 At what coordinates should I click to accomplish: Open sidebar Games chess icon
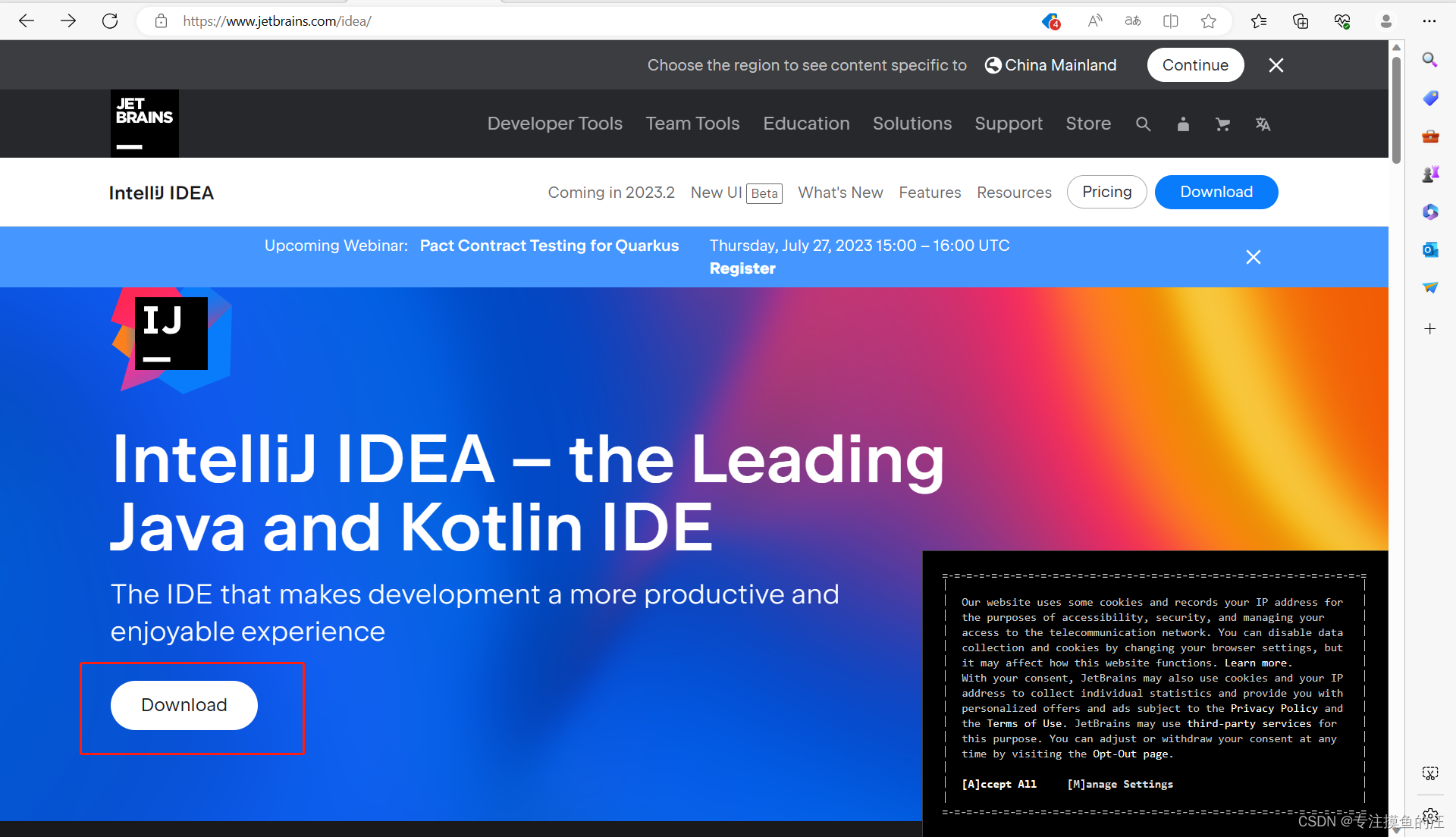(x=1430, y=174)
